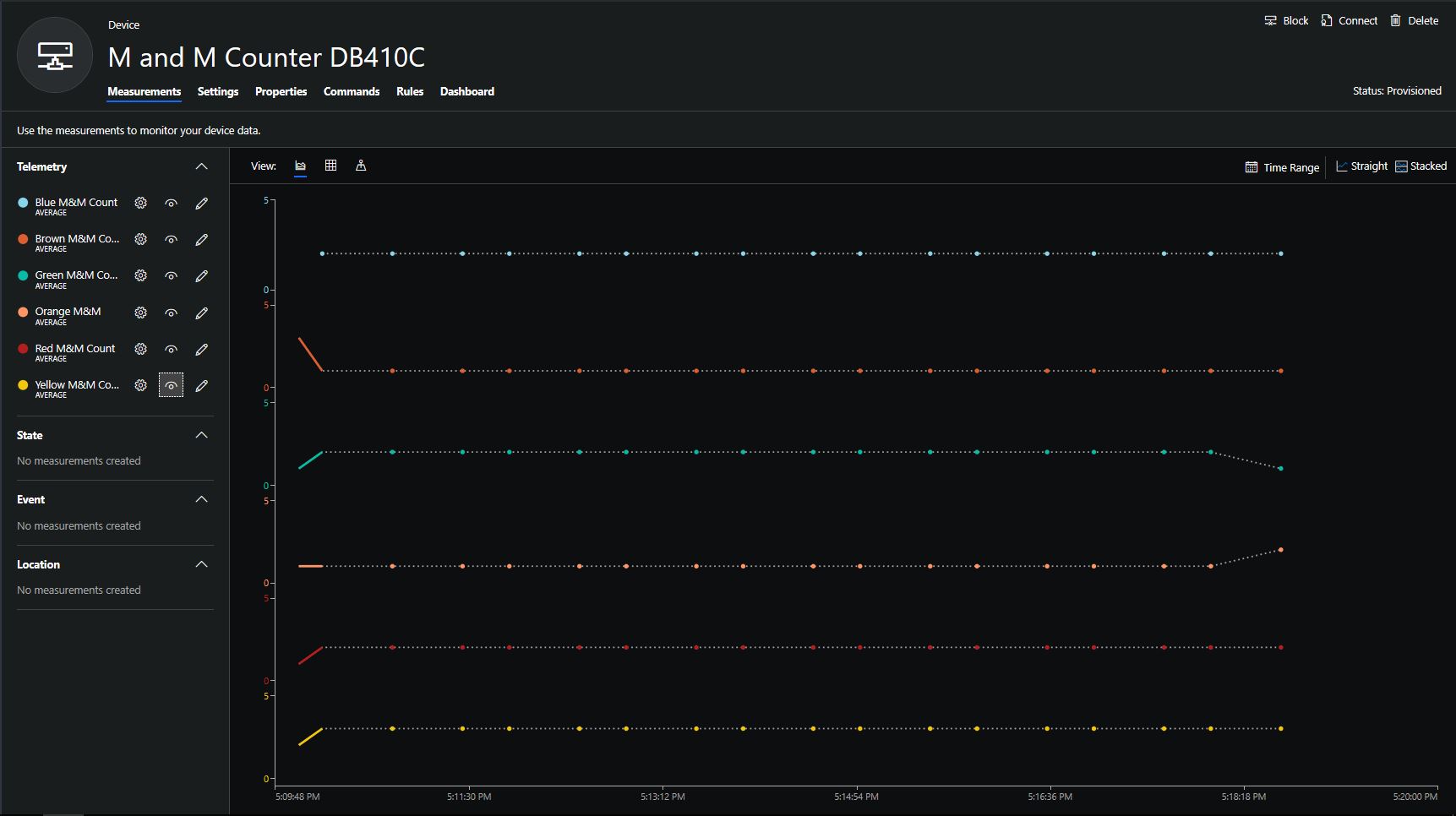This screenshot has width=1456, height=816.
Task: Click the Red M&M Count color dot
Action: [23, 349]
